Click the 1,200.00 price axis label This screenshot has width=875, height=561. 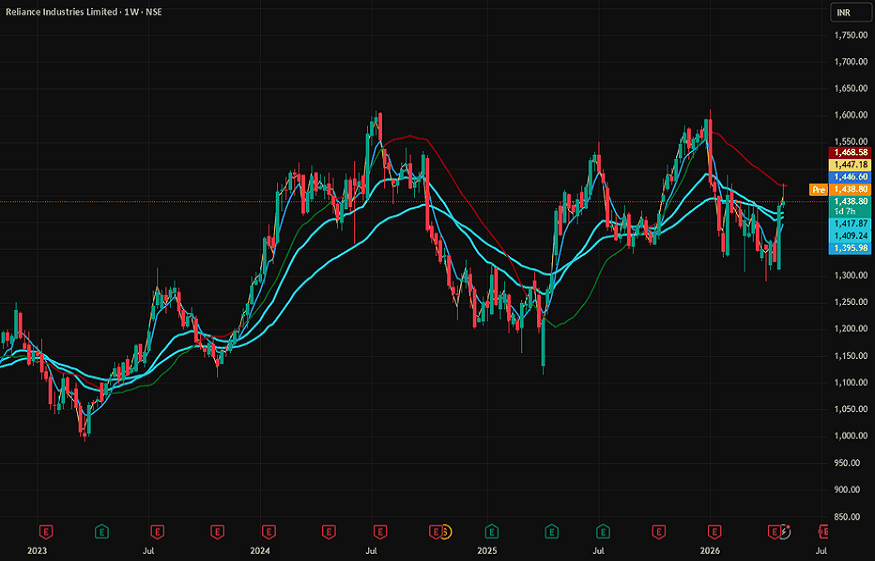(x=850, y=329)
